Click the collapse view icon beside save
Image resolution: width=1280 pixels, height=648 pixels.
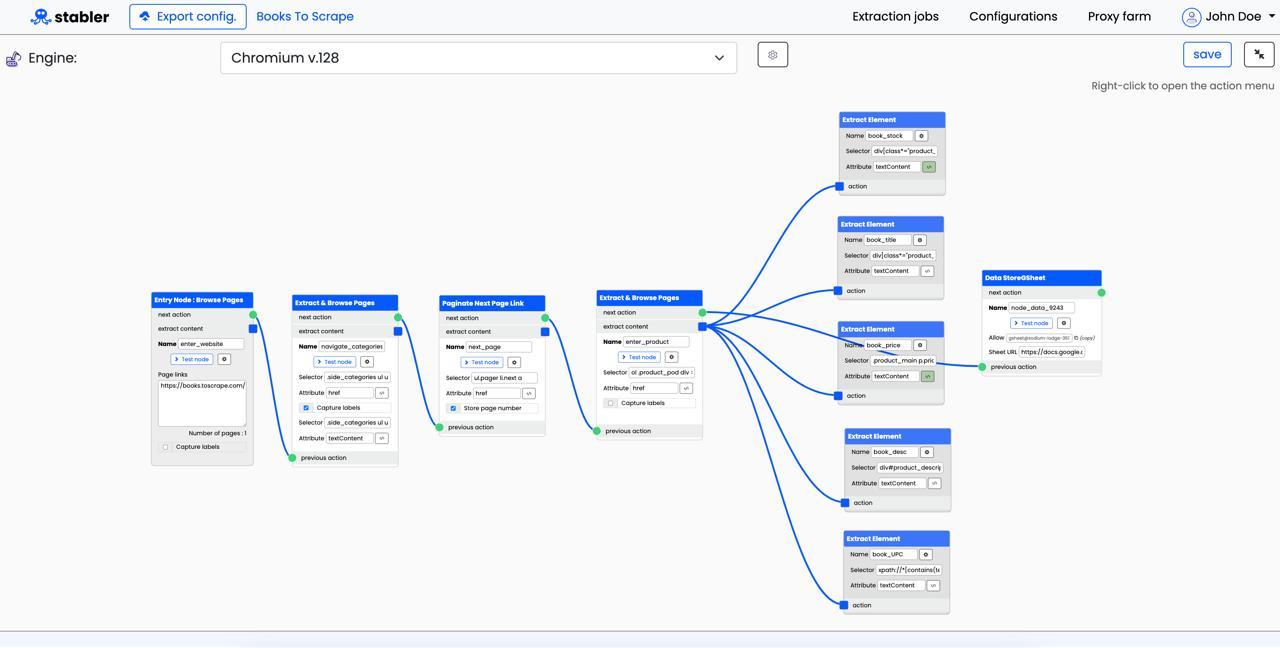(1258, 55)
